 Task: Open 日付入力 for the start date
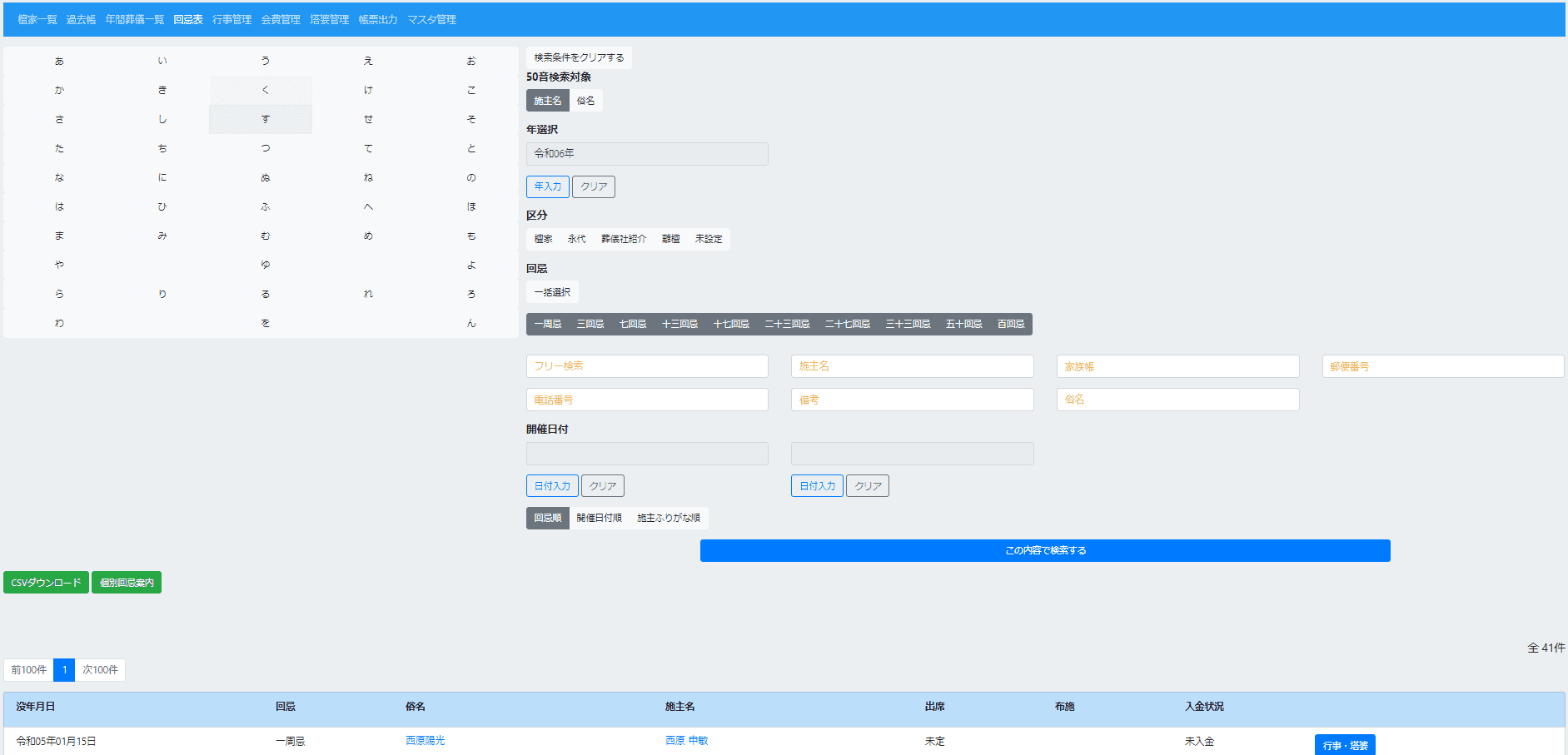tap(551, 486)
